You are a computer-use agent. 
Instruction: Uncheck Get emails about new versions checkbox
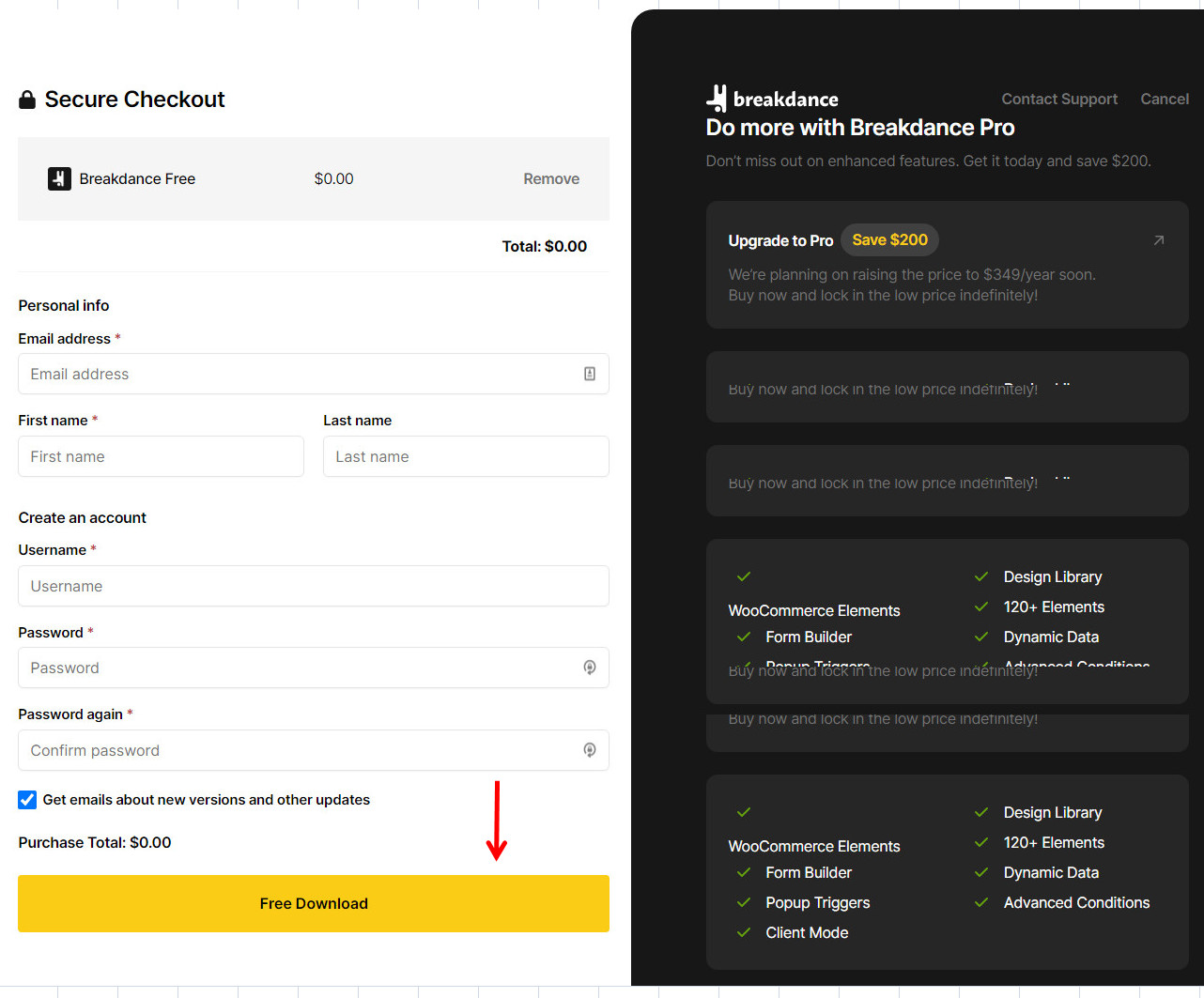click(x=27, y=800)
